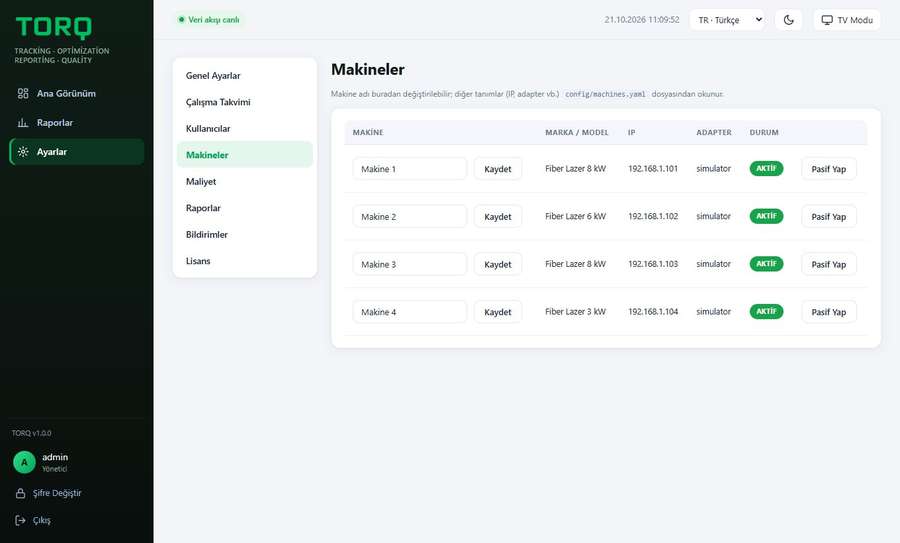Click the DURUM column header
The image size is (900, 543).
point(764,133)
